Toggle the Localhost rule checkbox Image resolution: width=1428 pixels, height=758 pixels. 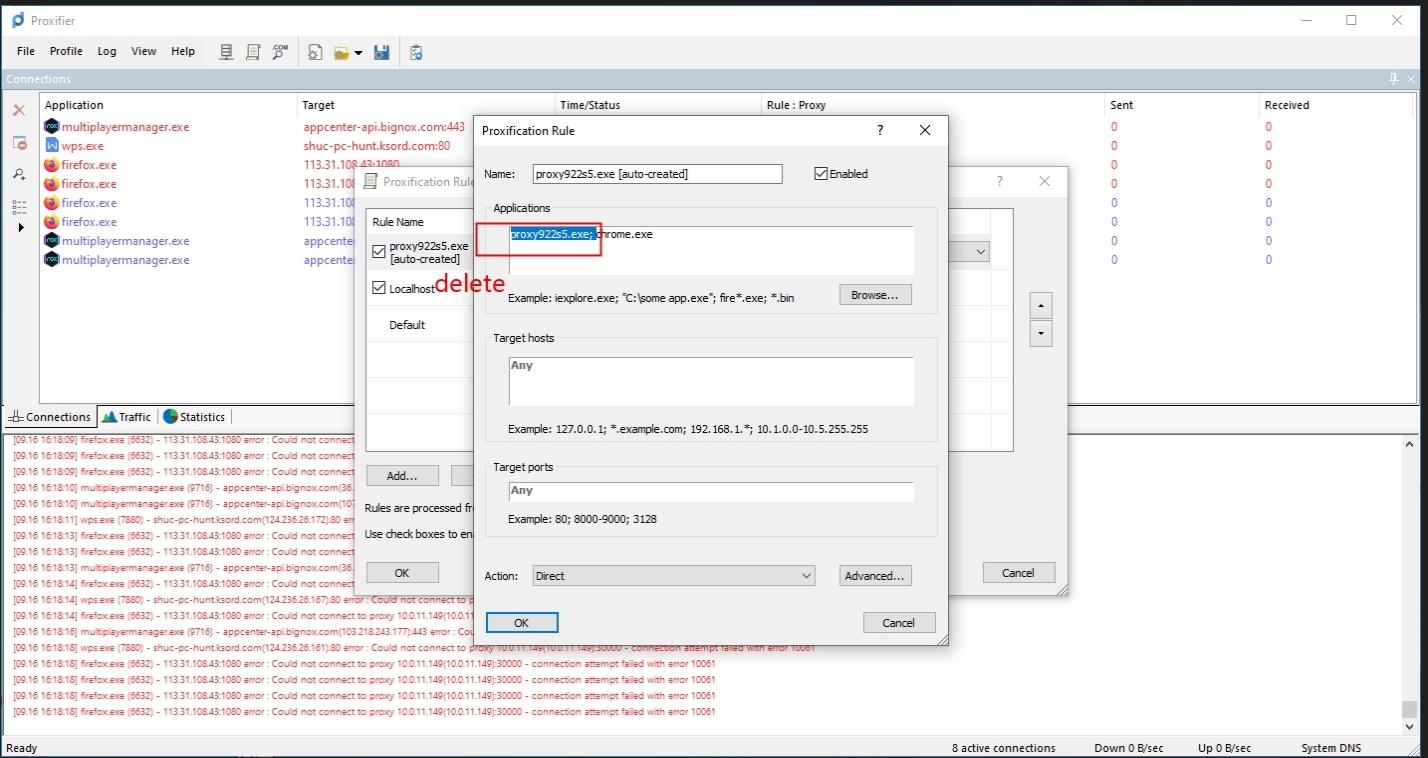(x=379, y=287)
